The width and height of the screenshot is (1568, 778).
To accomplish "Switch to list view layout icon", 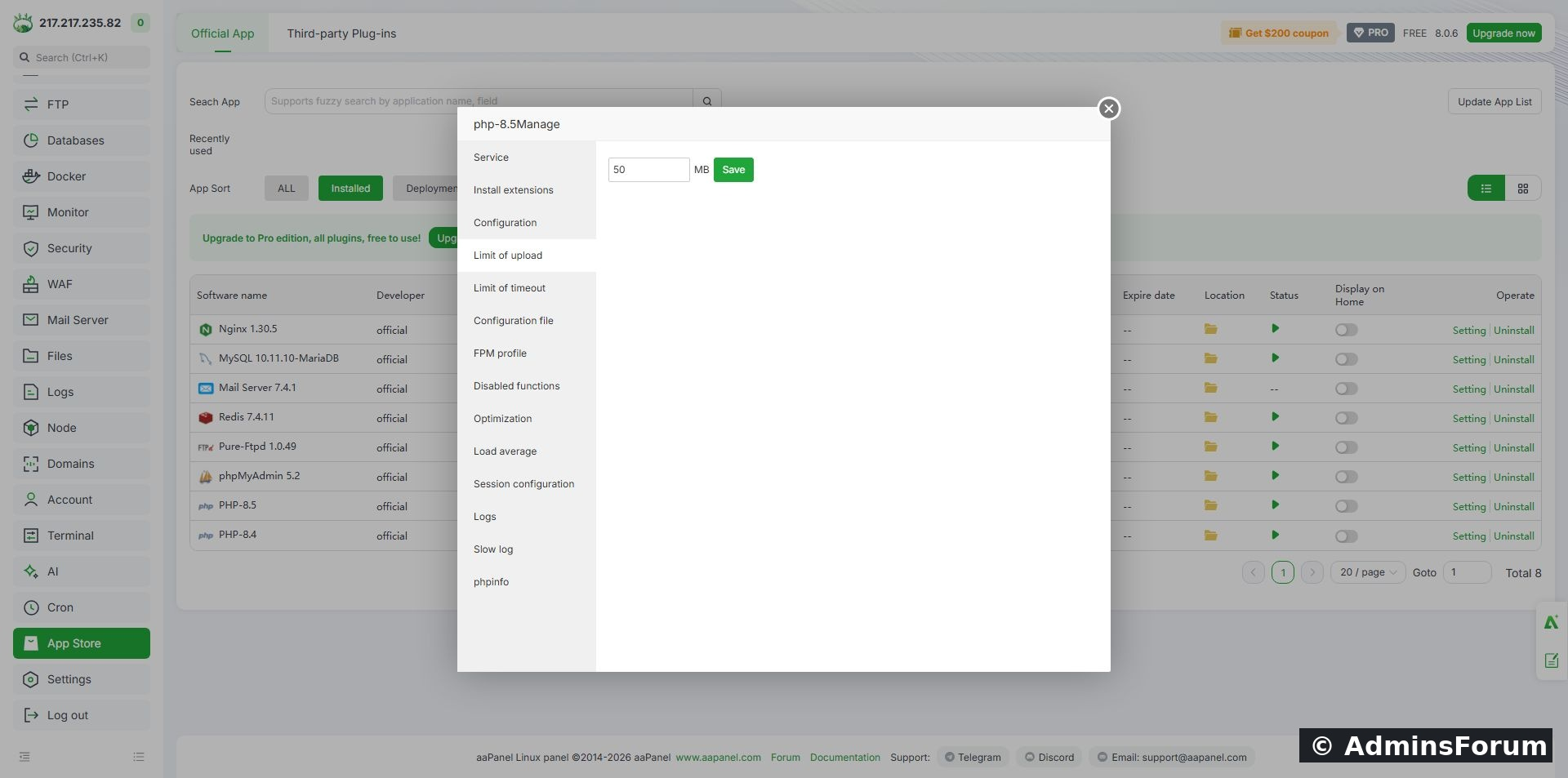I will [1486, 189].
